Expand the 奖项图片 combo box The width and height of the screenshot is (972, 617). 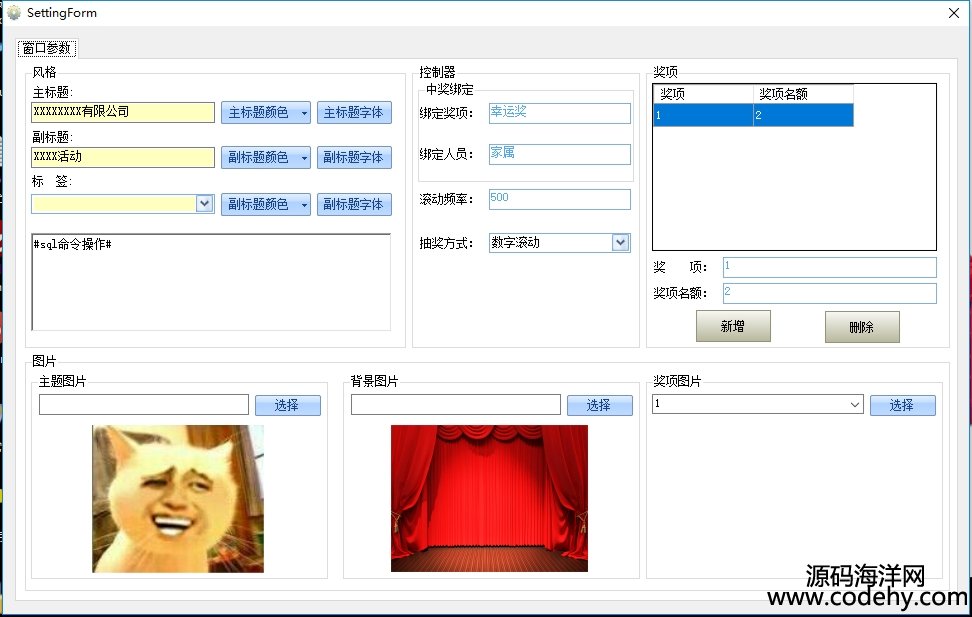click(x=855, y=404)
